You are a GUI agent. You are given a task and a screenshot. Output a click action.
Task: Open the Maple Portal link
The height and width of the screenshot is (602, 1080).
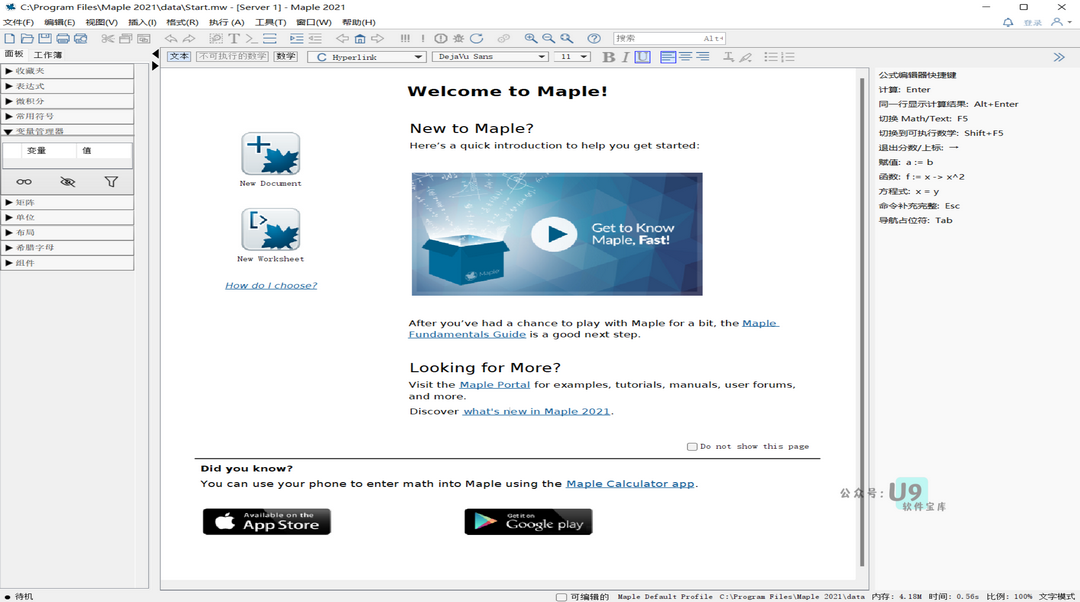pos(495,385)
